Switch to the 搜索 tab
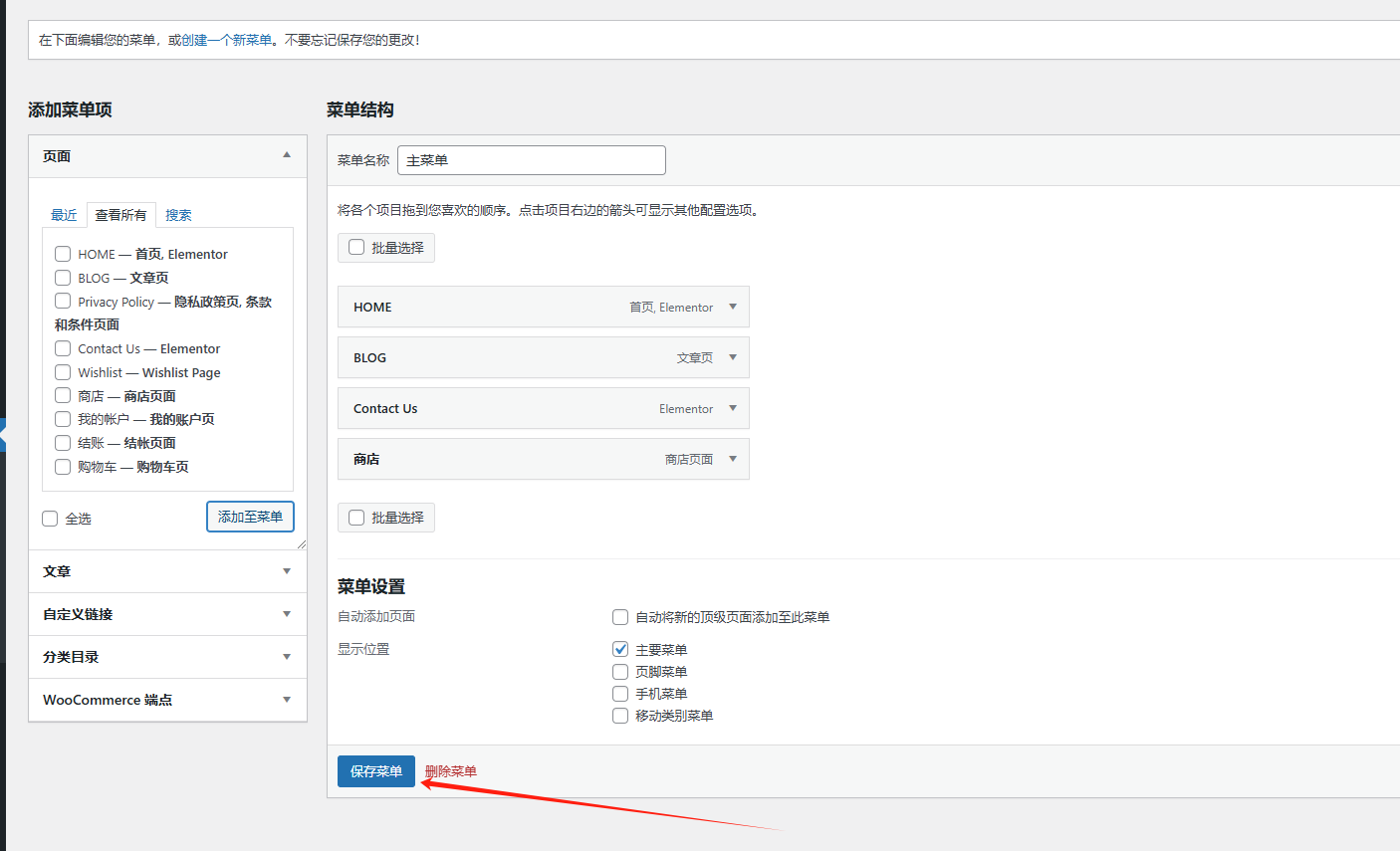This screenshot has height=851, width=1400. pyautogui.click(x=178, y=214)
